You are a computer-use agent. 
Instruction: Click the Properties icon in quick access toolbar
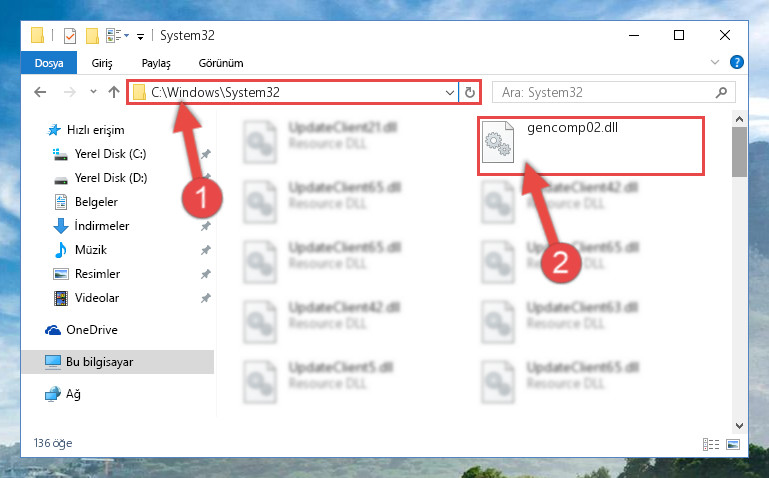[70, 36]
